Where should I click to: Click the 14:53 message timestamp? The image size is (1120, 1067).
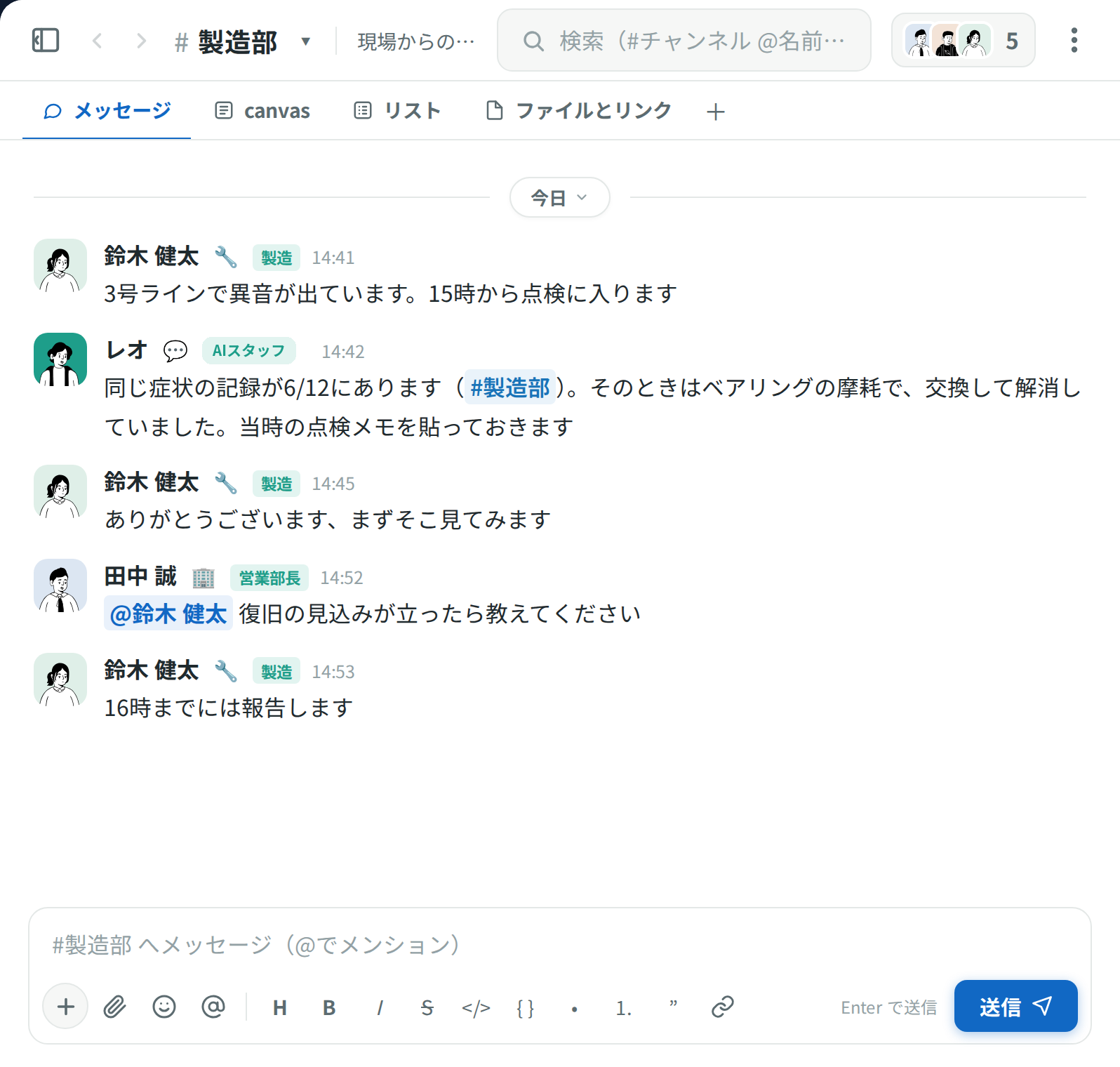point(333,672)
